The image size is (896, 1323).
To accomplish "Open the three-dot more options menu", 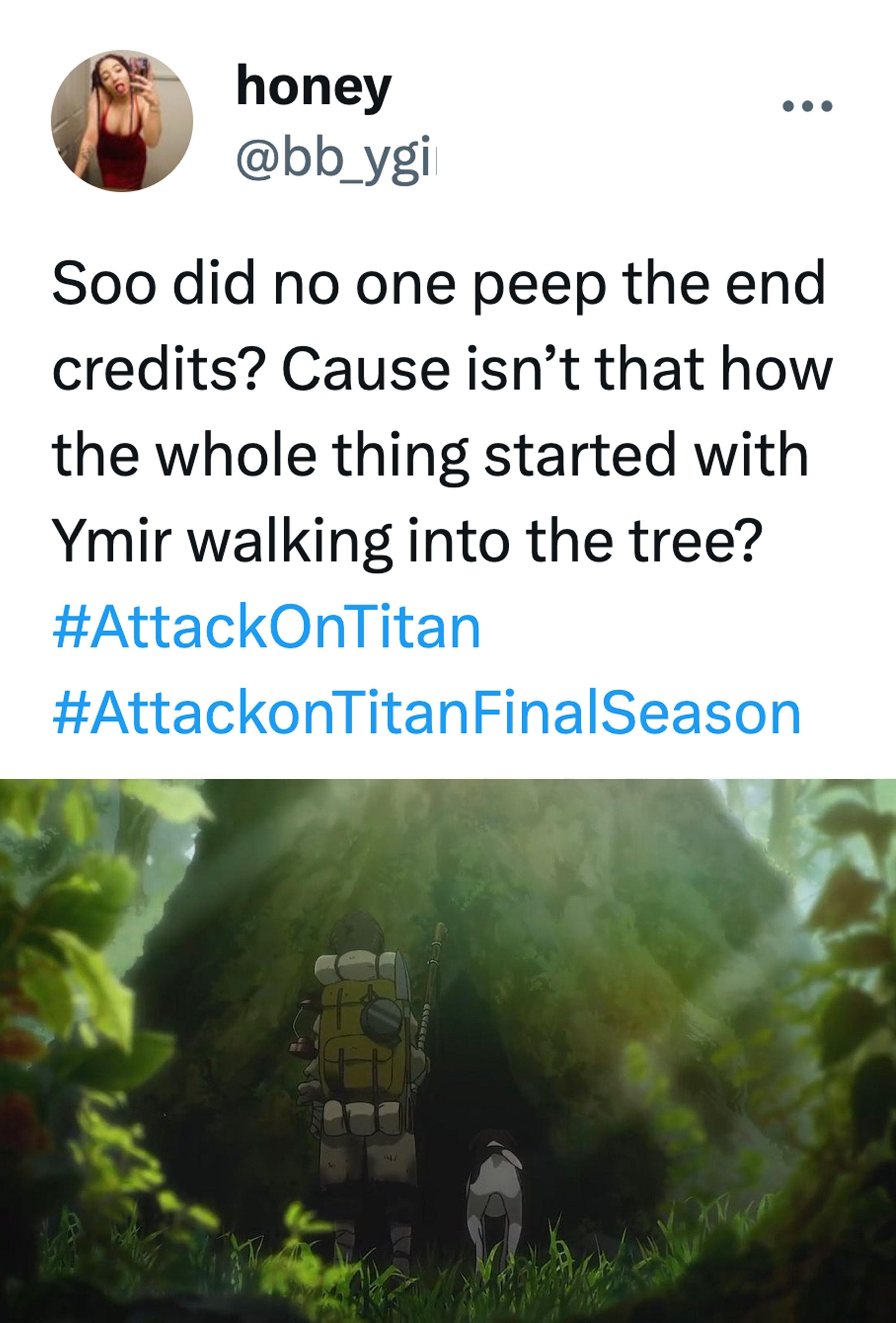I will coord(807,106).
